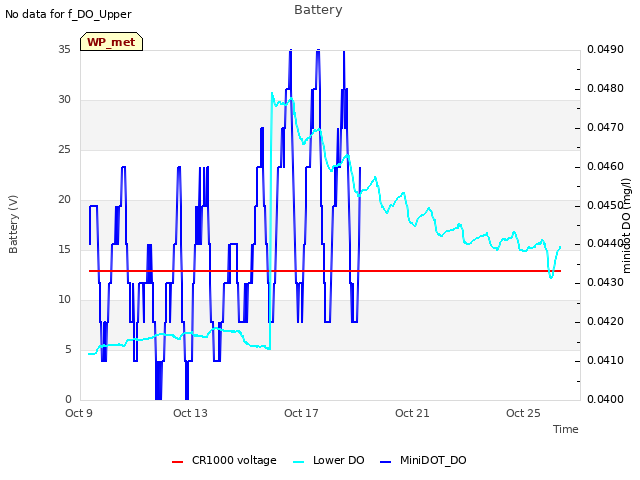Click the Oct 21 x-axis tick label
The image size is (640, 480).
412,413
